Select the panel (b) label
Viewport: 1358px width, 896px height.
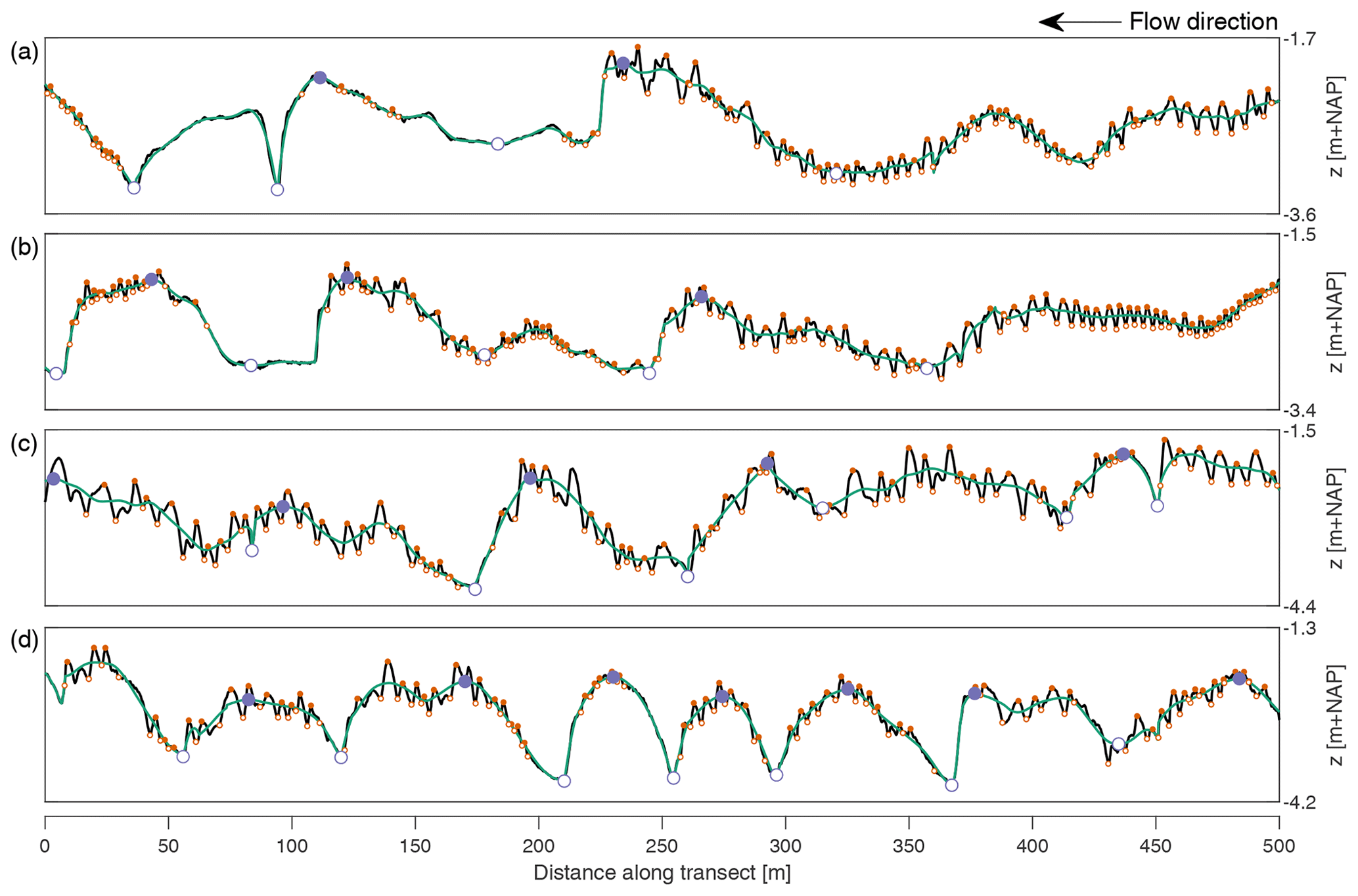coord(24,248)
